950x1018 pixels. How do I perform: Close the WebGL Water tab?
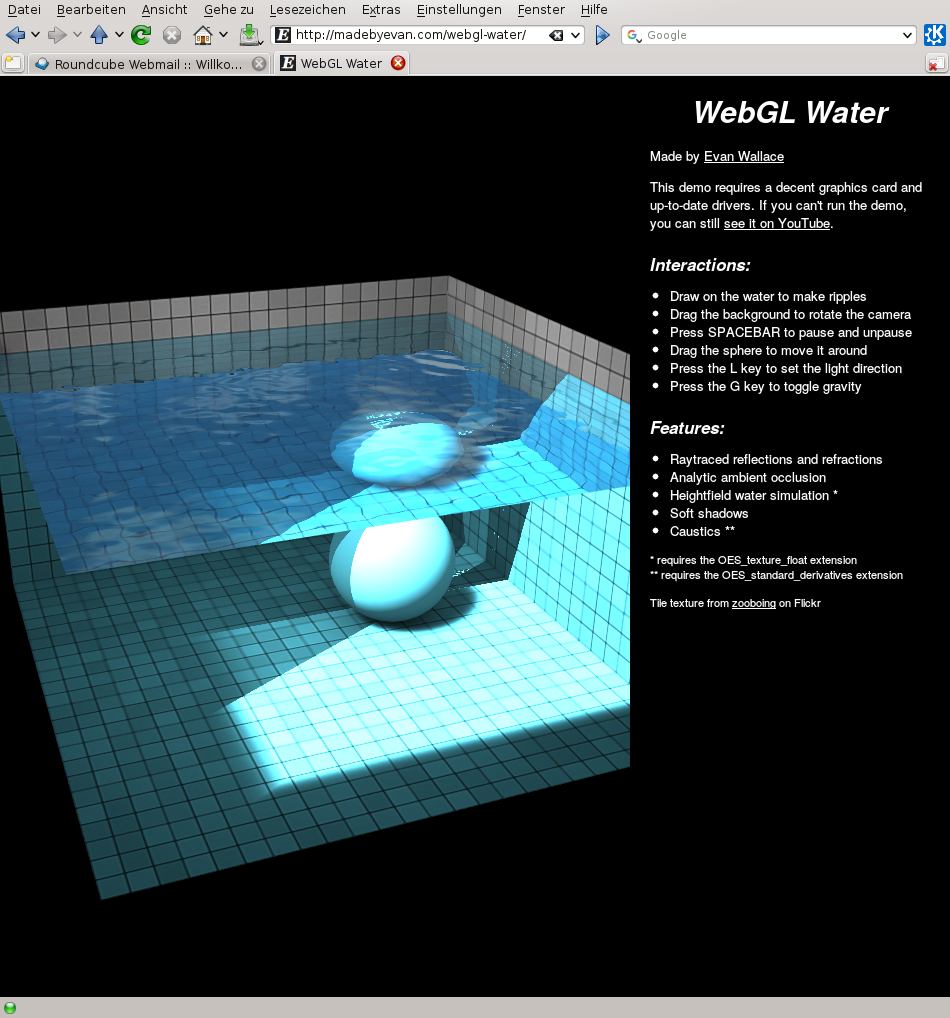397,63
